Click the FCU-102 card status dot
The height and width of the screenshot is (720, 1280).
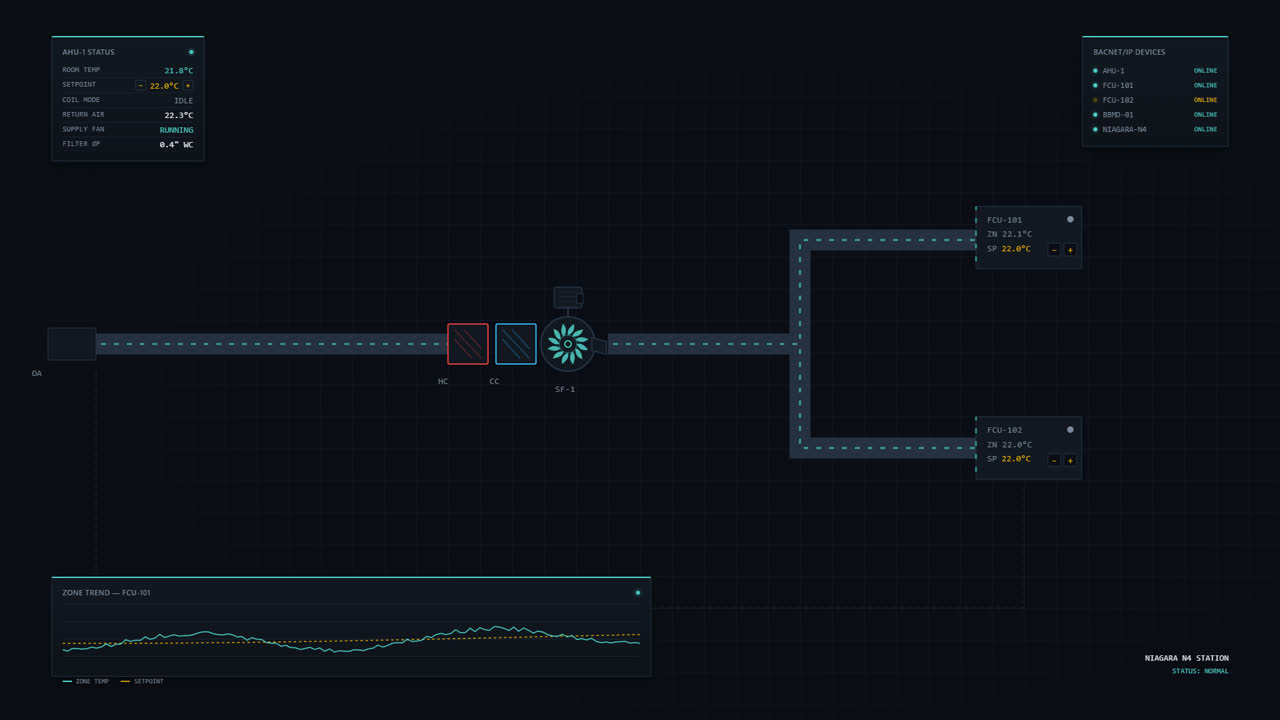pyautogui.click(x=1070, y=430)
